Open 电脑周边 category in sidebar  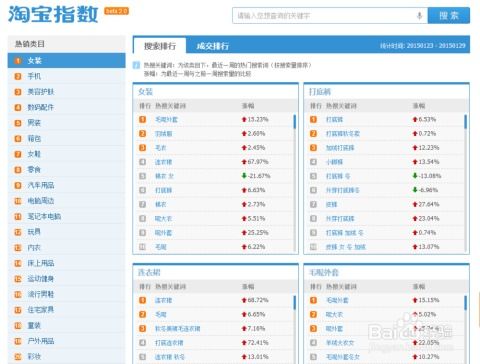(x=67, y=201)
